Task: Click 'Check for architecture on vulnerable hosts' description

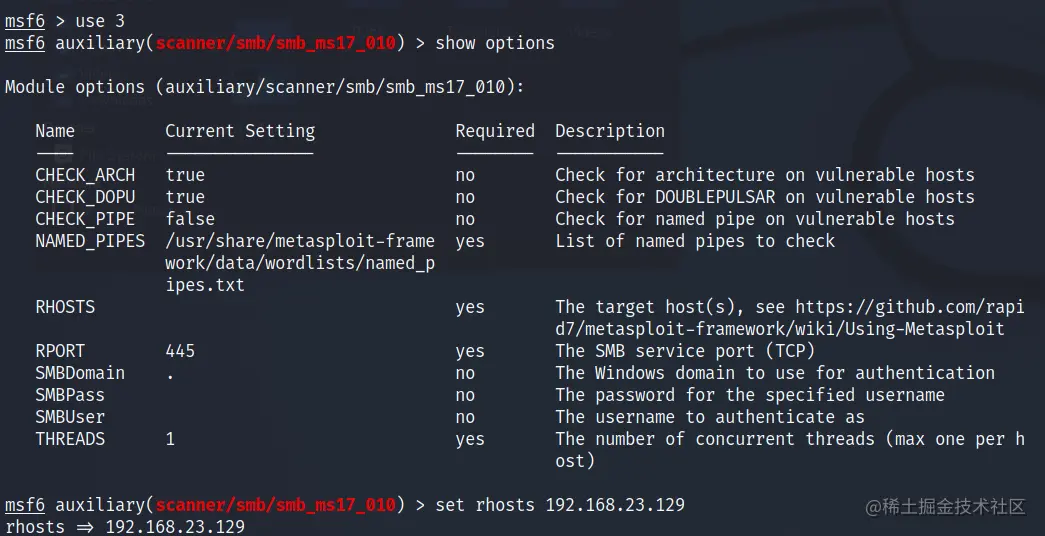Action: pos(765,175)
